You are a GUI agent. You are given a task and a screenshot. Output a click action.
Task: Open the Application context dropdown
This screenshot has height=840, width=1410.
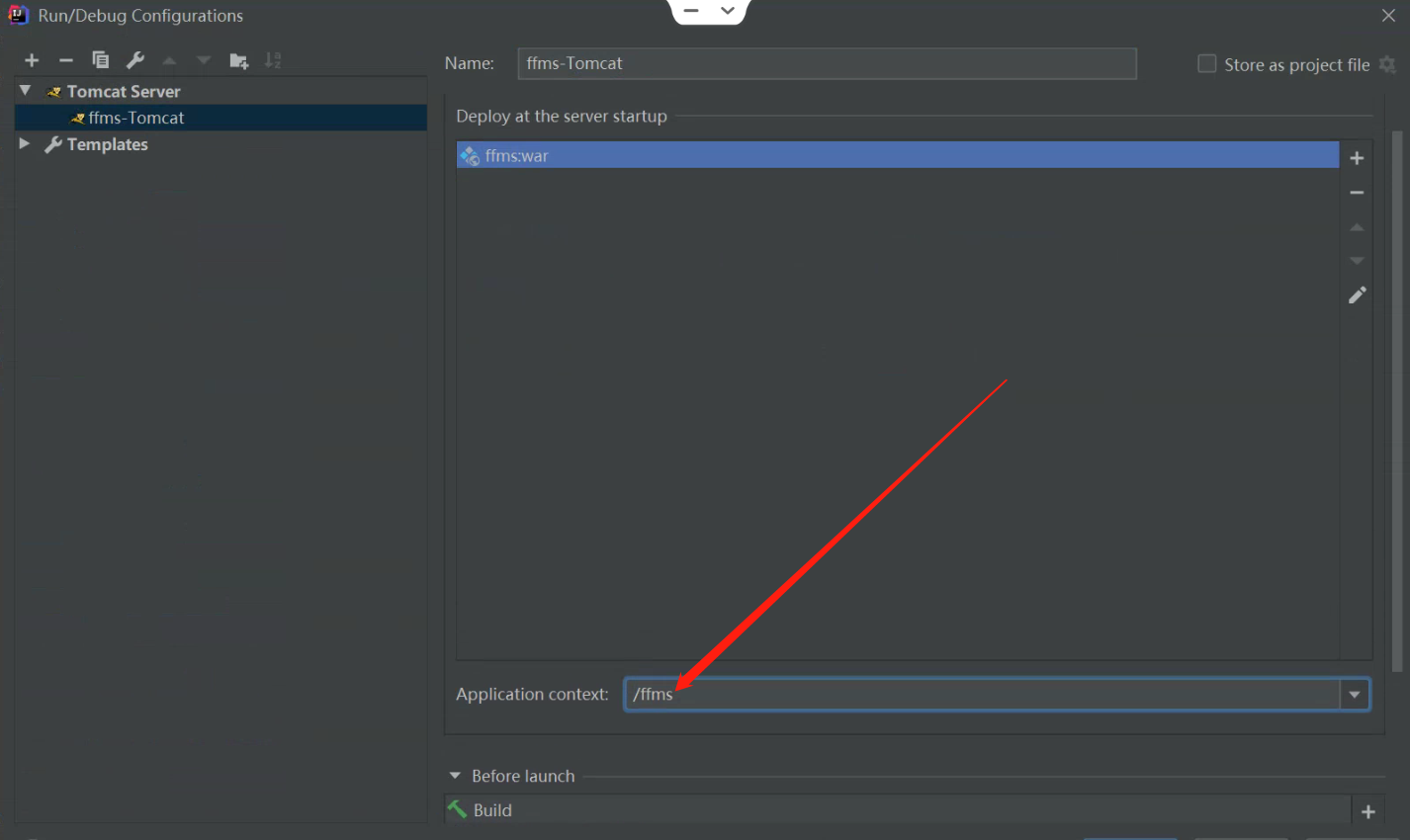tap(1355, 695)
